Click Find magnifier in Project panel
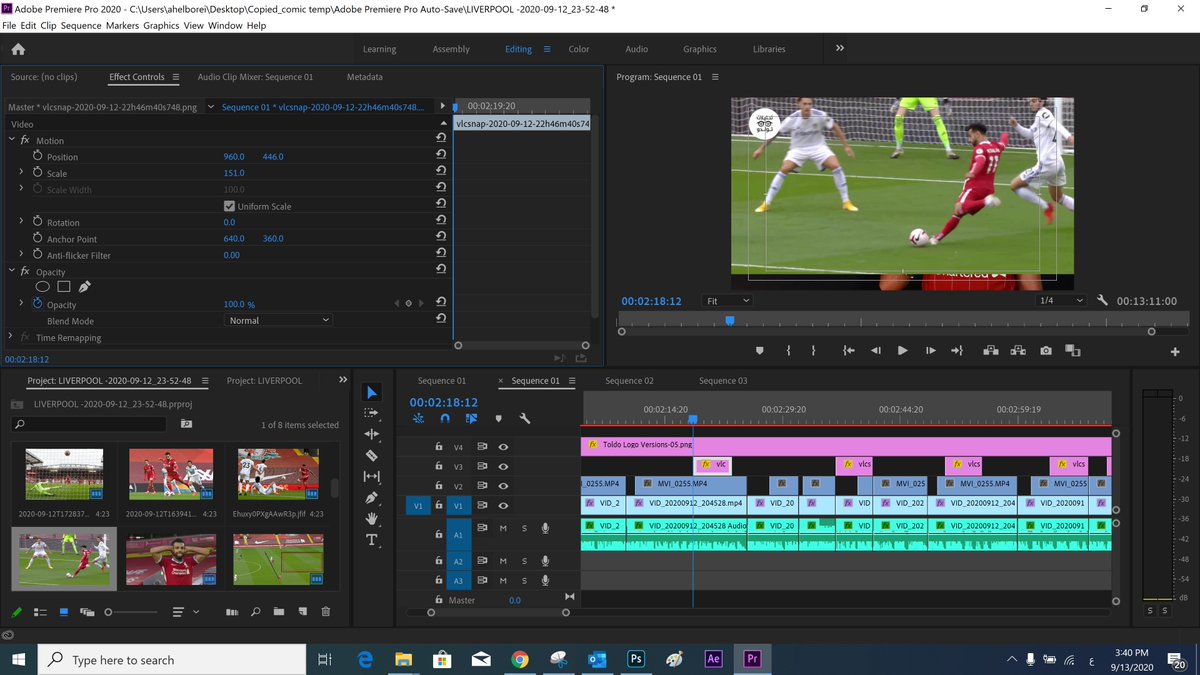The image size is (1200, 675). coord(255,611)
